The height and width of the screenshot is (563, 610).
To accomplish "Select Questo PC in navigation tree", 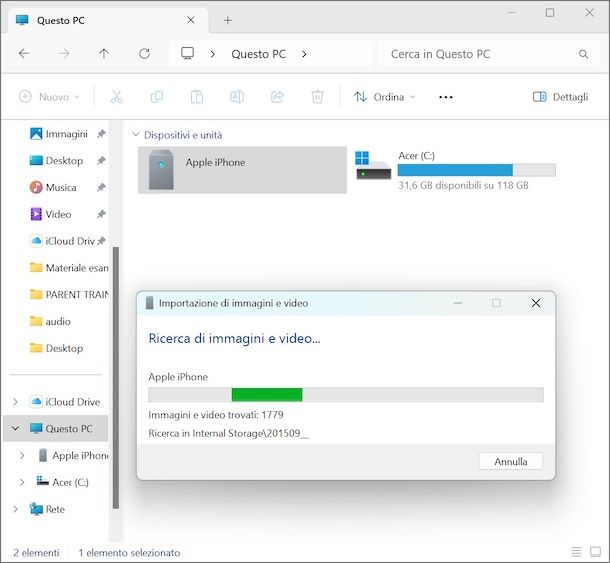I will click(61, 428).
